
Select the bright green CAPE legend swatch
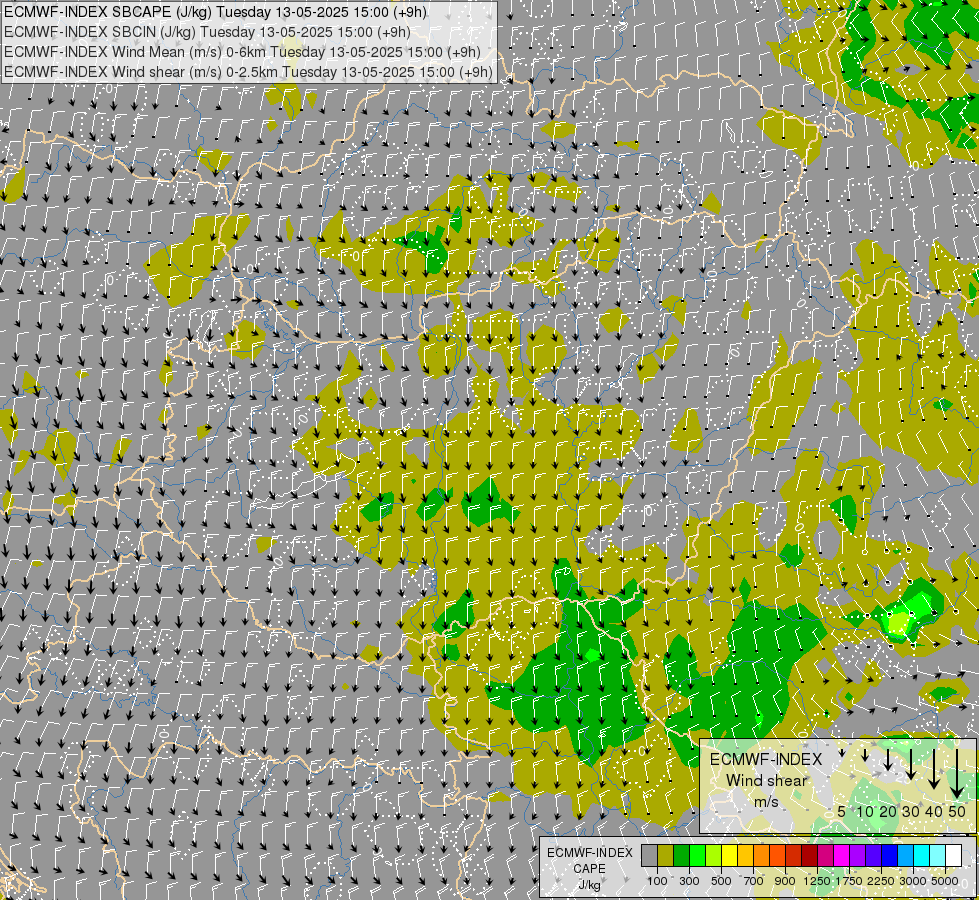(698, 856)
